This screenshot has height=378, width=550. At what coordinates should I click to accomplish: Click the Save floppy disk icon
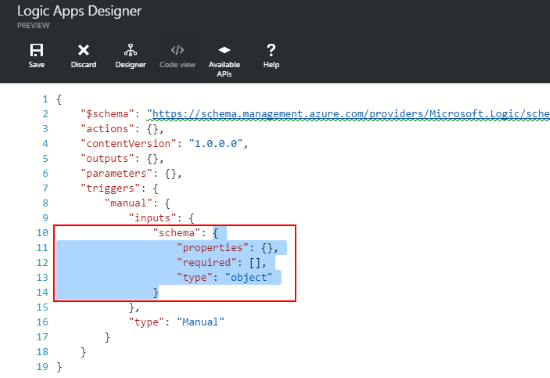[36, 50]
